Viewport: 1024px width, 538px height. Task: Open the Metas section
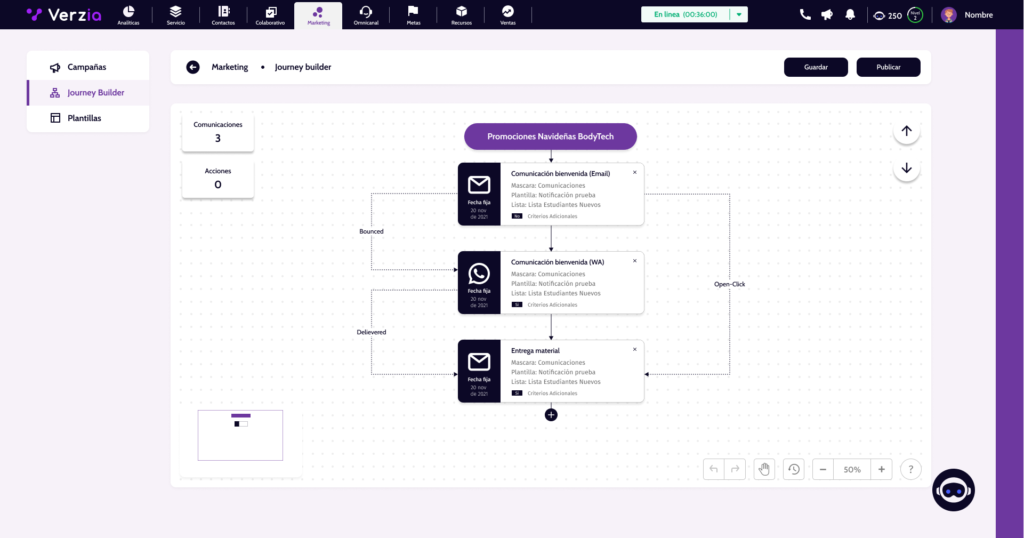point(413,15)
